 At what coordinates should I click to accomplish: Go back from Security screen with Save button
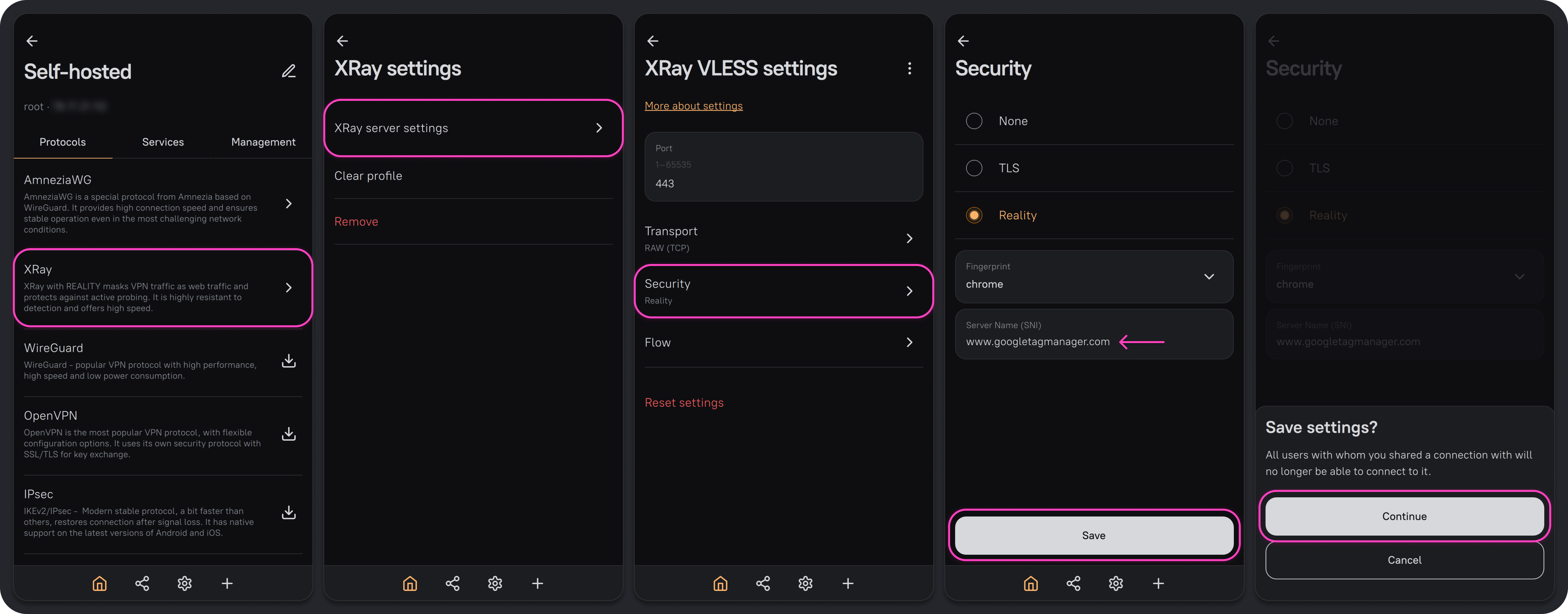click(964, 41)
